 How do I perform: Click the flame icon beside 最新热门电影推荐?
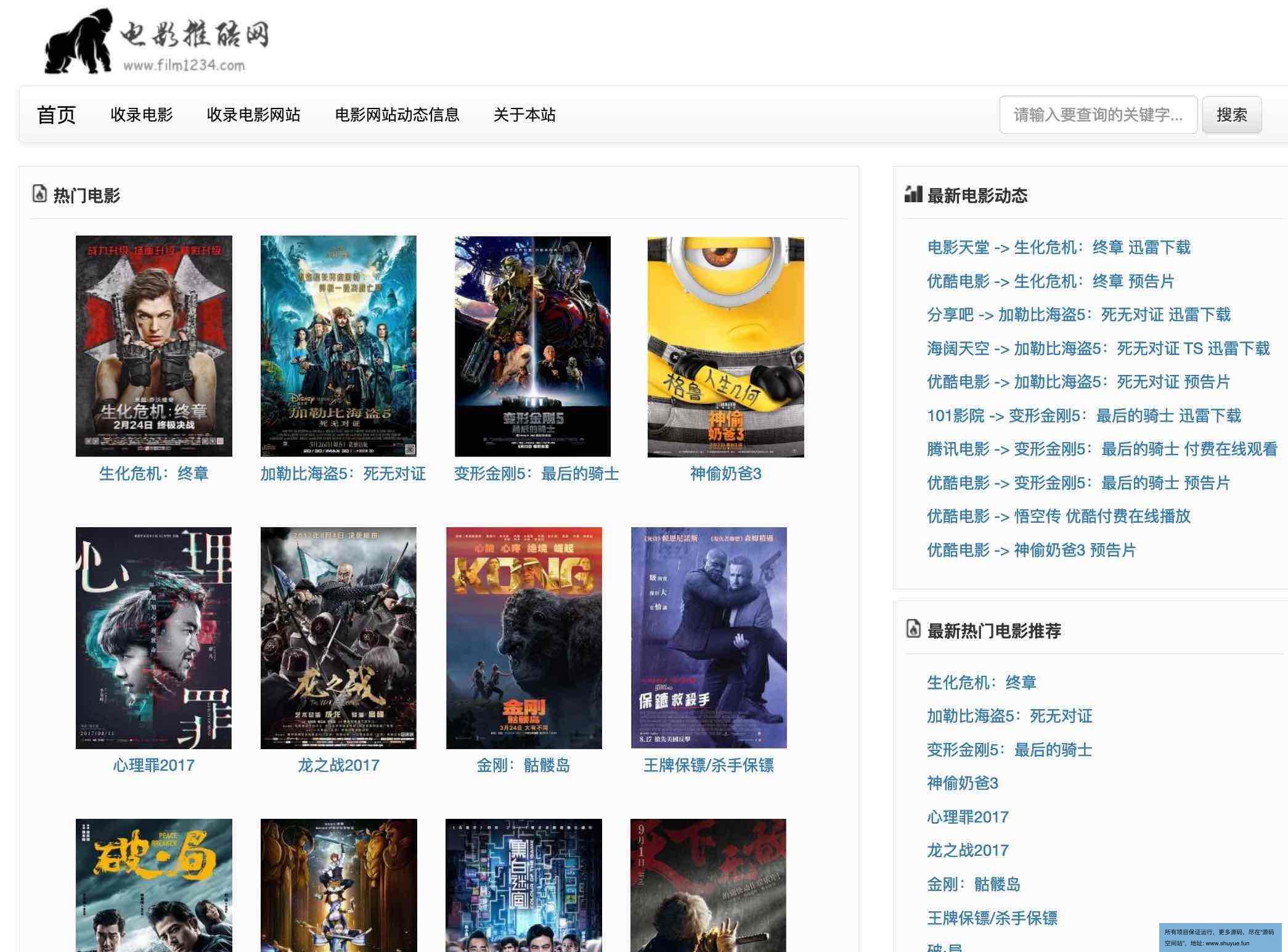(913, 629)
